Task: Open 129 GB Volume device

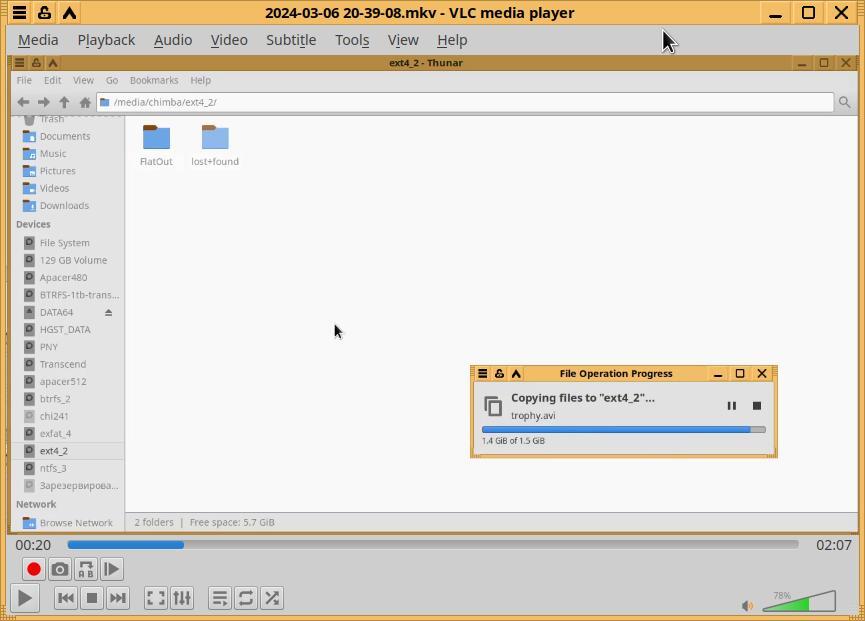Action: pos(73,260)
